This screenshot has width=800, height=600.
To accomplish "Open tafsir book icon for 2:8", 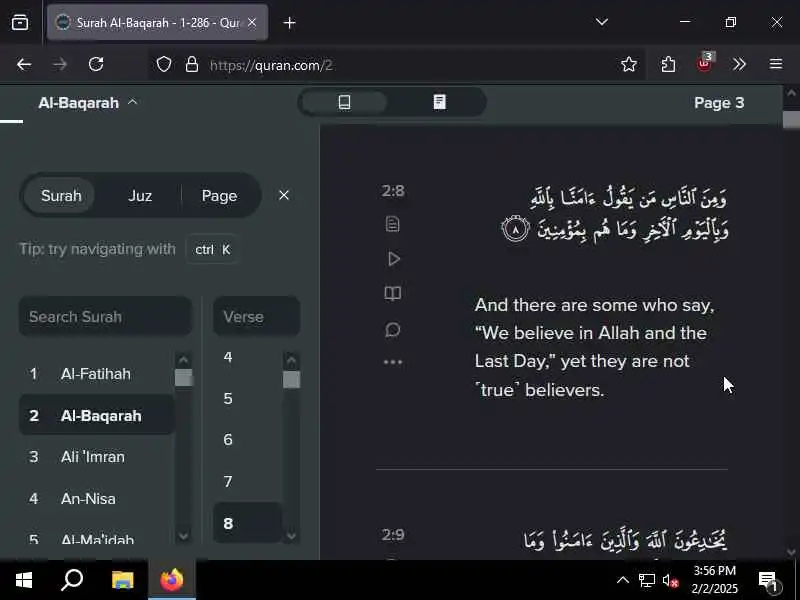I will (392, 293).
